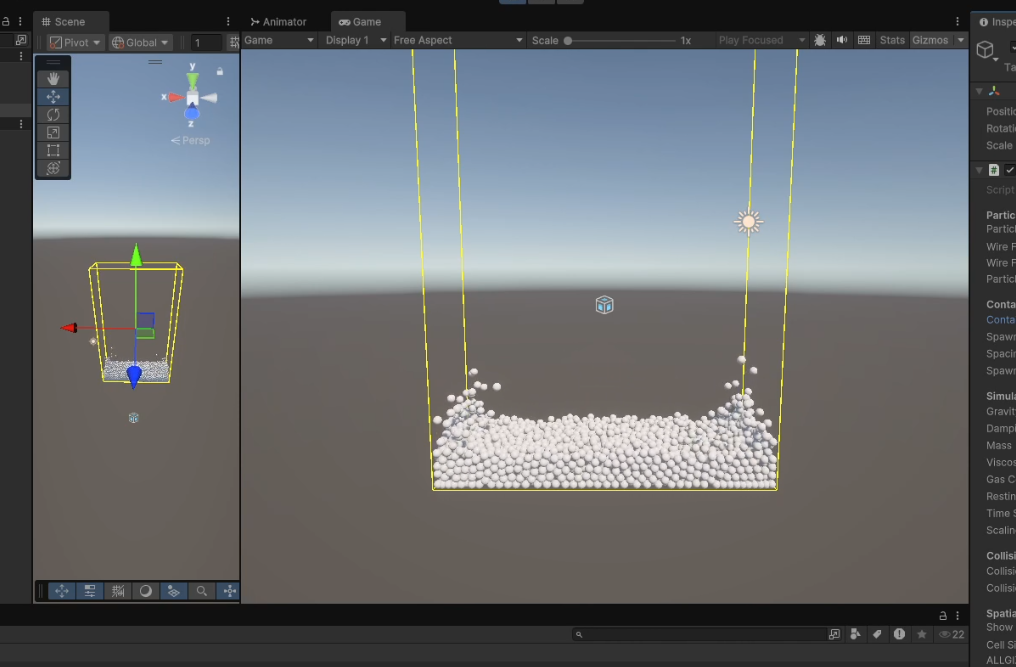This screenshot has width=1016, height=667.
Task: Collapse the Transform component foldout
Action: 979,91
